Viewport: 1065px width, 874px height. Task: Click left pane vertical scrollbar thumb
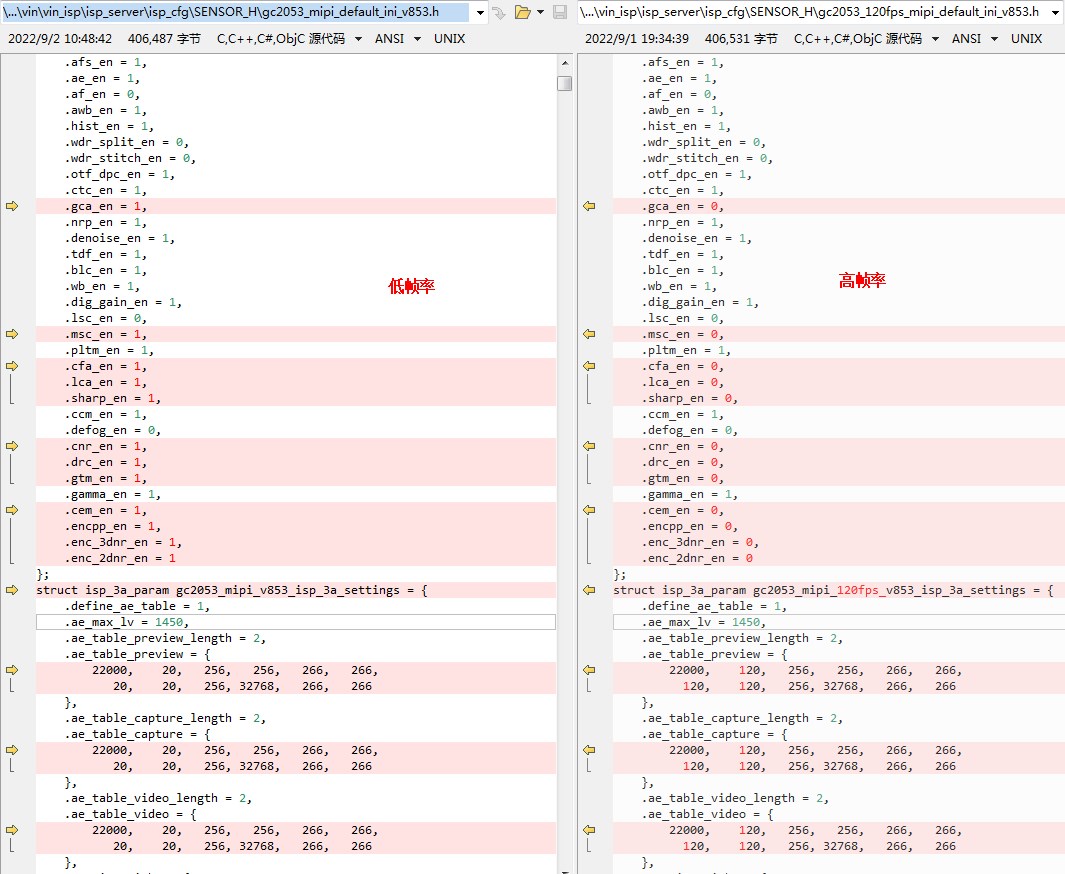565,84
